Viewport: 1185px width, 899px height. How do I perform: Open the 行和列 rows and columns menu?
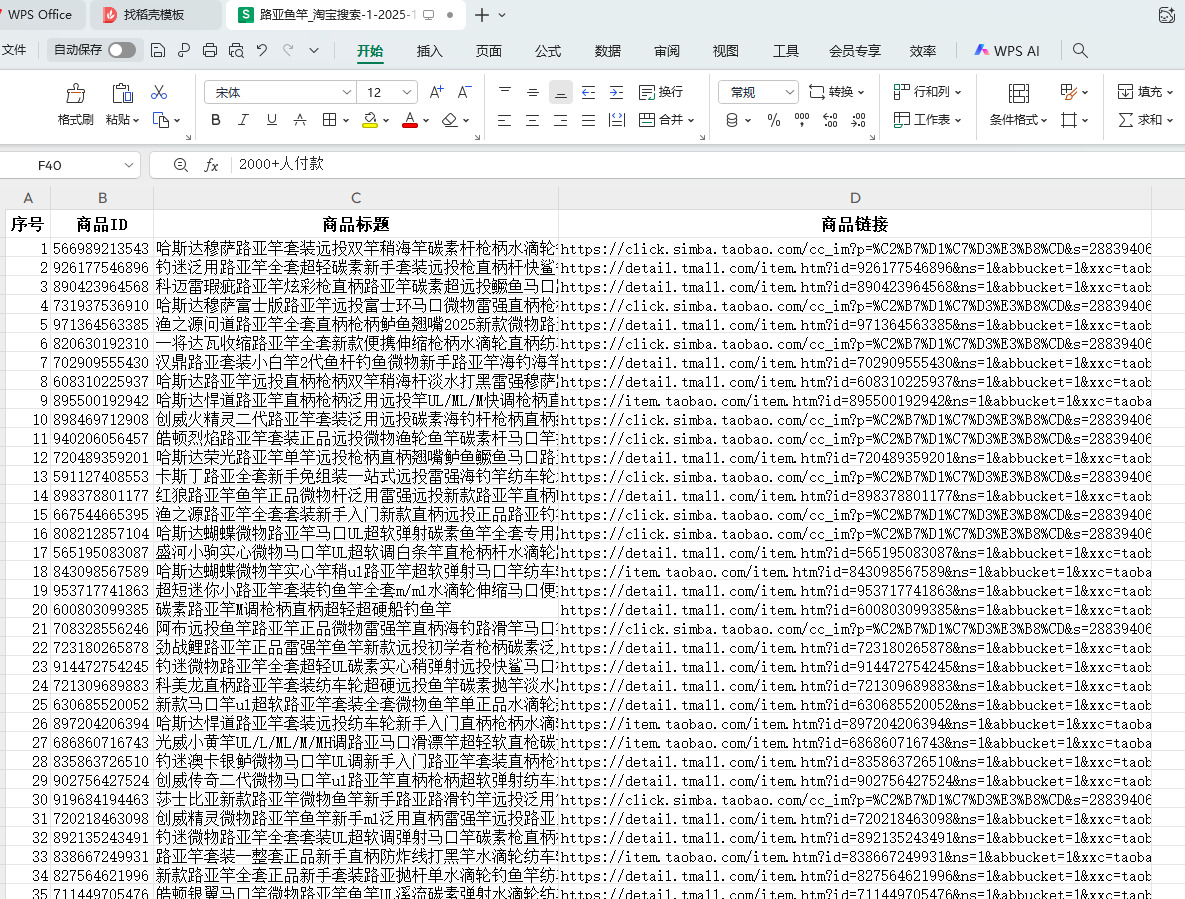click(927, 92)
